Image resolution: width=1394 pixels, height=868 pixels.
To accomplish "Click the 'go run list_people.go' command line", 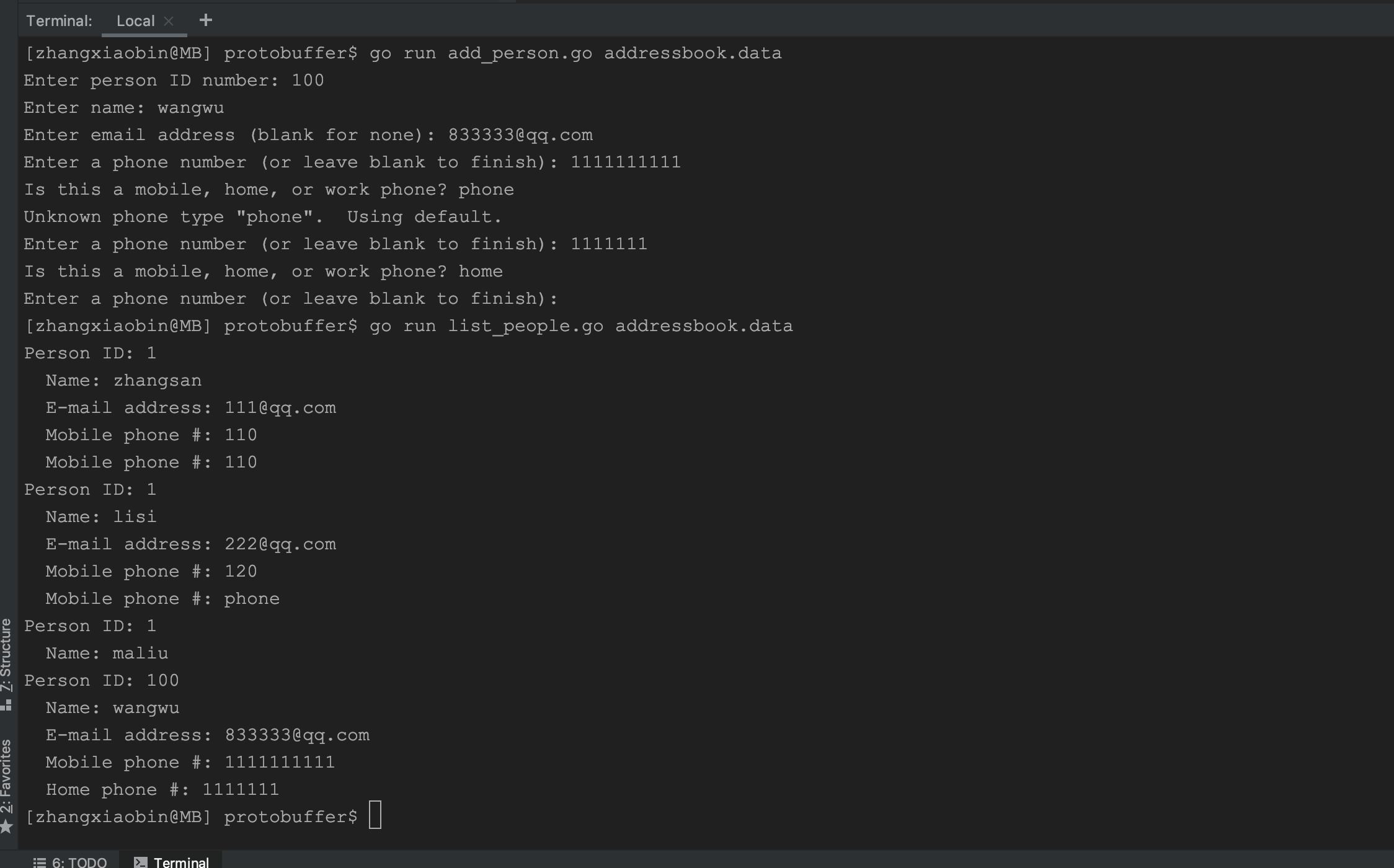I will pyautogui.click(x=409, y=326).
